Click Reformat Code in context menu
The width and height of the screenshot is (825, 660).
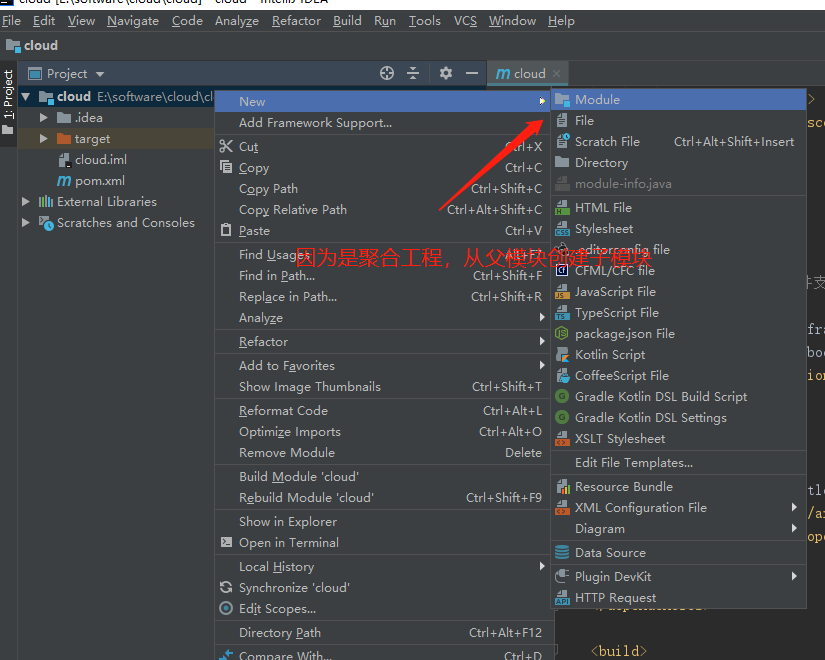click(x=385, y=411)
